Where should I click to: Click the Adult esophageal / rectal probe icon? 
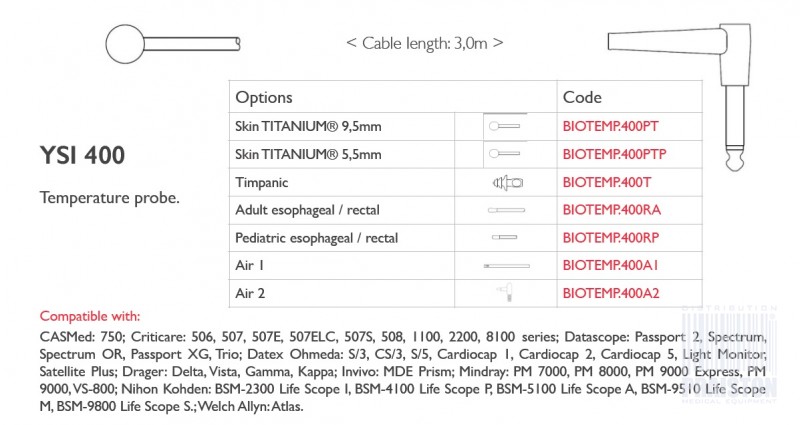point(505,211)
